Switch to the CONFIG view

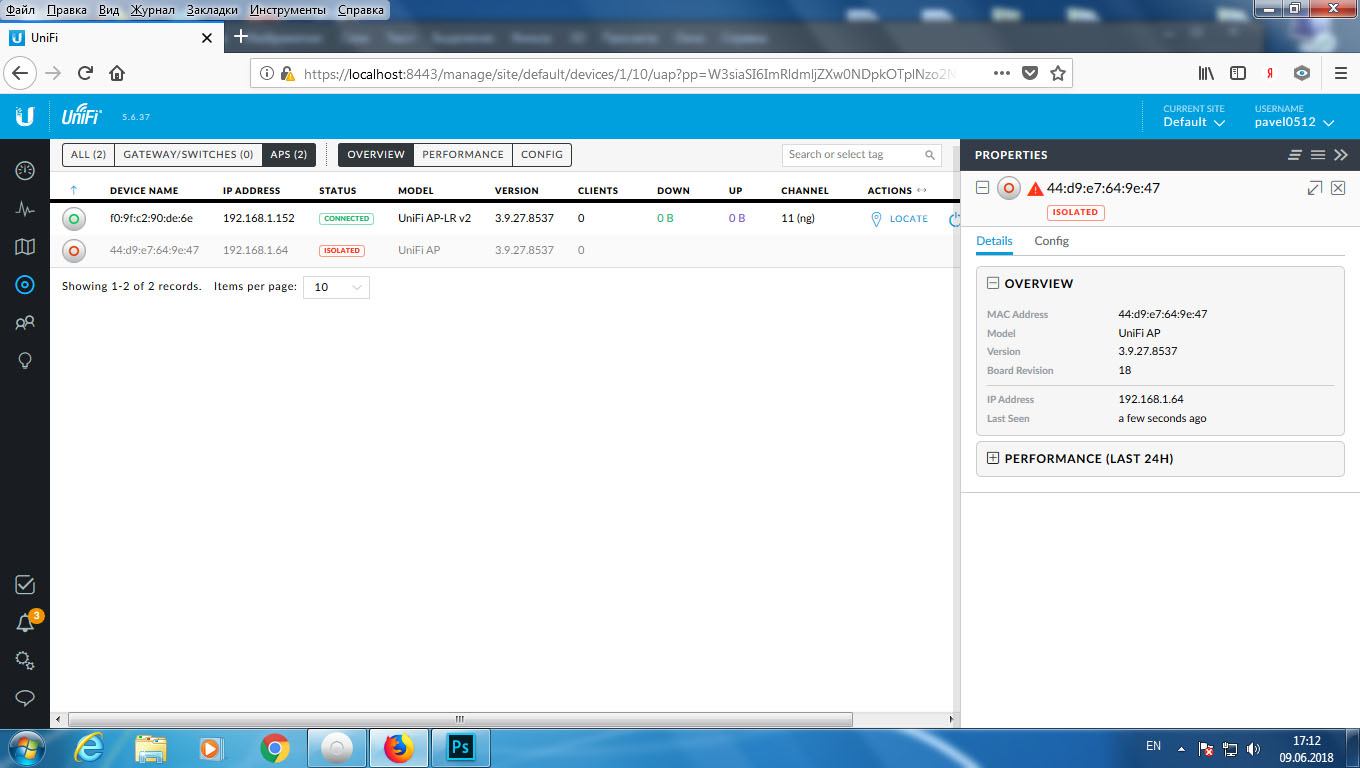(x=542, y=155)
